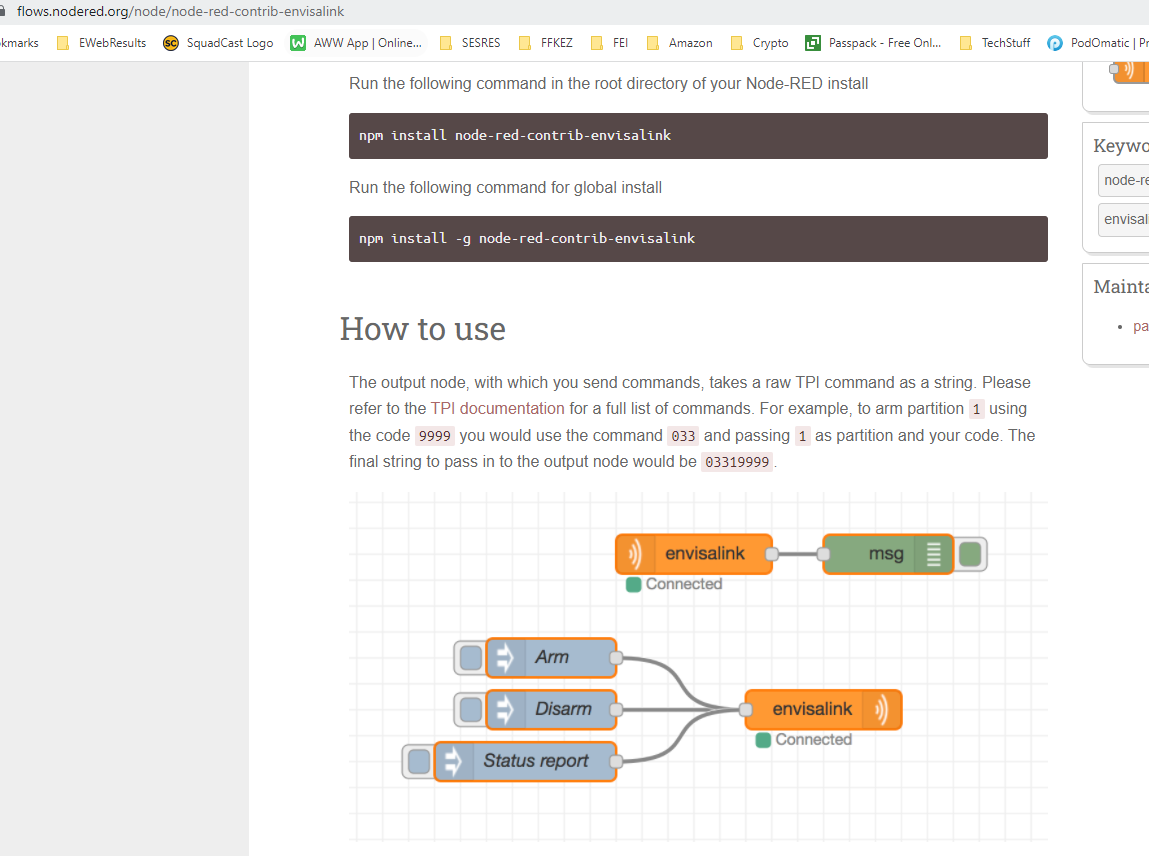Viewport: 1149px width, 856px height.
Task: Click the npm install code block
Action: pos(698,136)
